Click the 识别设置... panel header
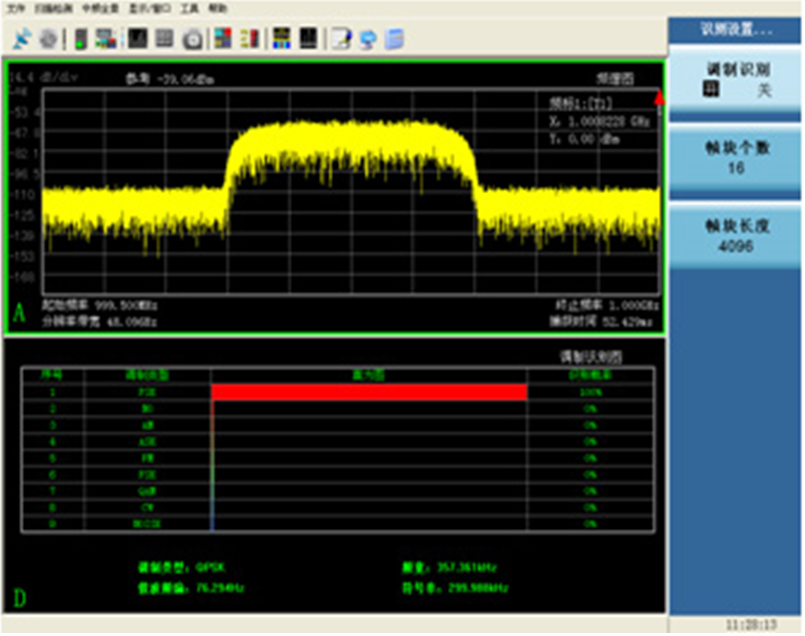 click(736, 30)
